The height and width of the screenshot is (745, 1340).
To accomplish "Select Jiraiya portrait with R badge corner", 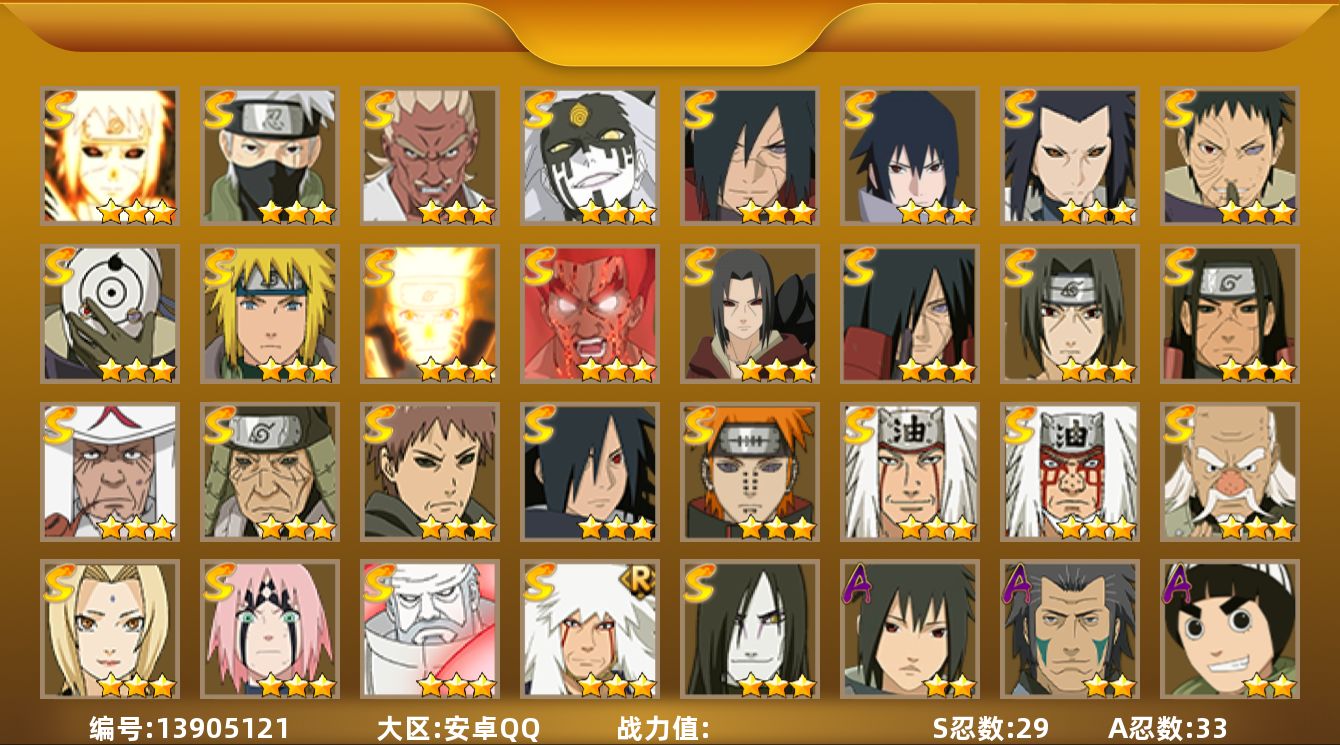I will click(x=590, y=629).
